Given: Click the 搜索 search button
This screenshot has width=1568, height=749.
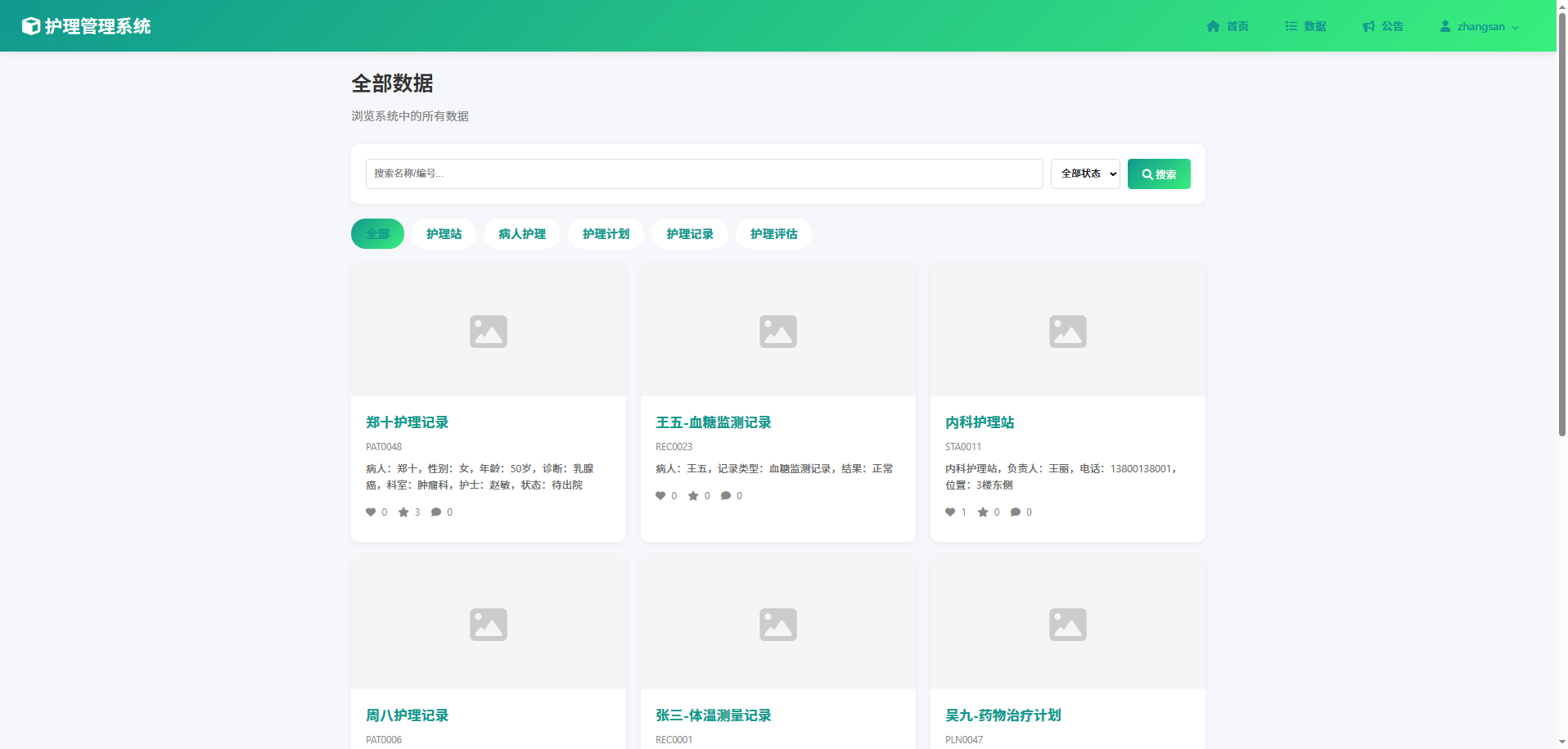Looking at the screenshot, I should click(x=1159, y=174).
